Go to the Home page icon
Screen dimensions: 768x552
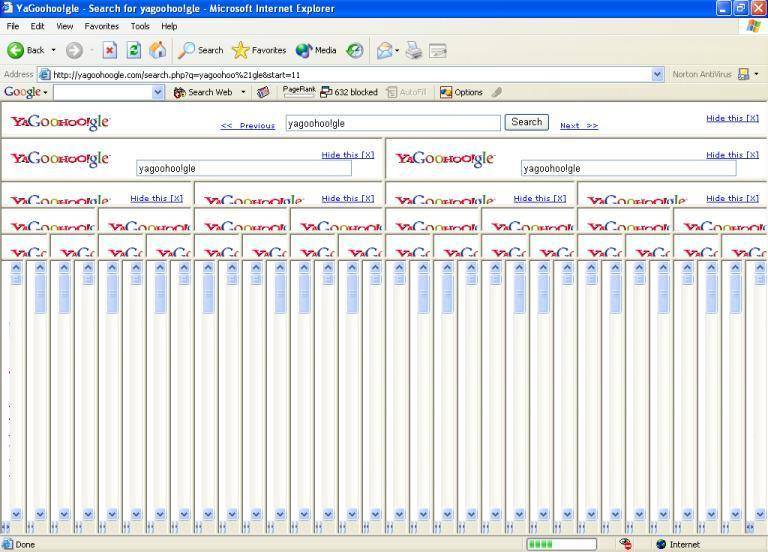click(x=158, y=50)
